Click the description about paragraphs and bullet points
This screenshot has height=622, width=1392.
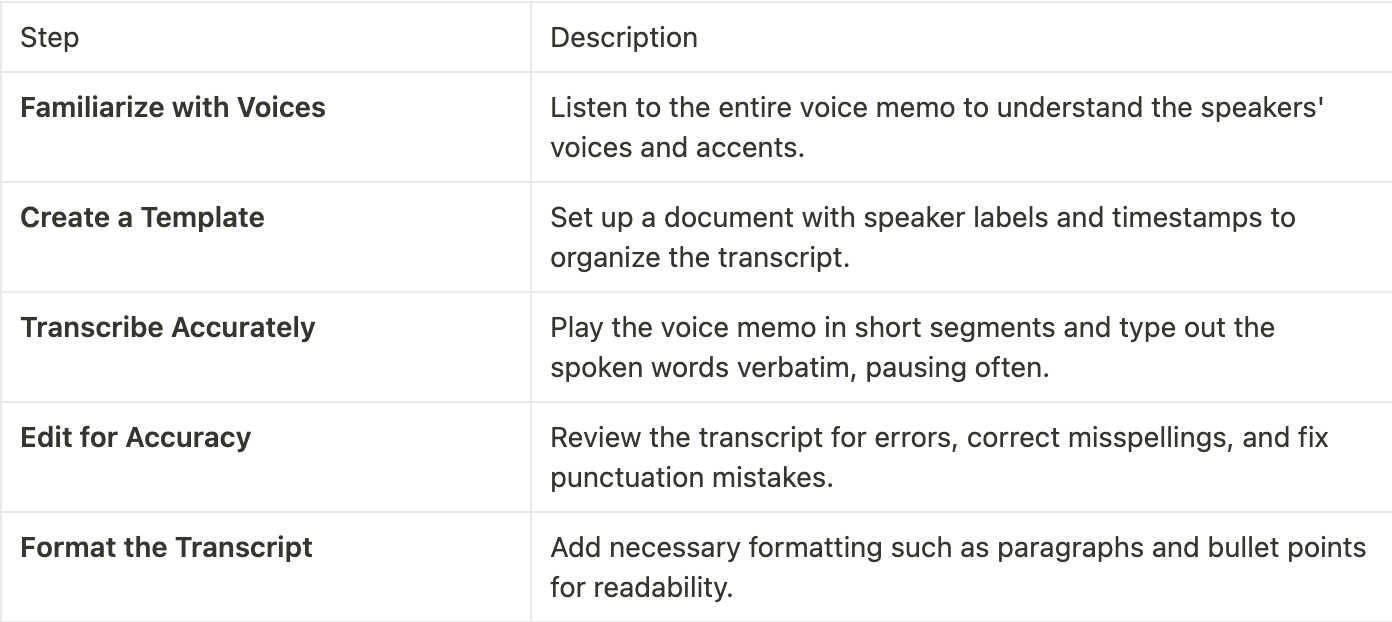(958, 567)
